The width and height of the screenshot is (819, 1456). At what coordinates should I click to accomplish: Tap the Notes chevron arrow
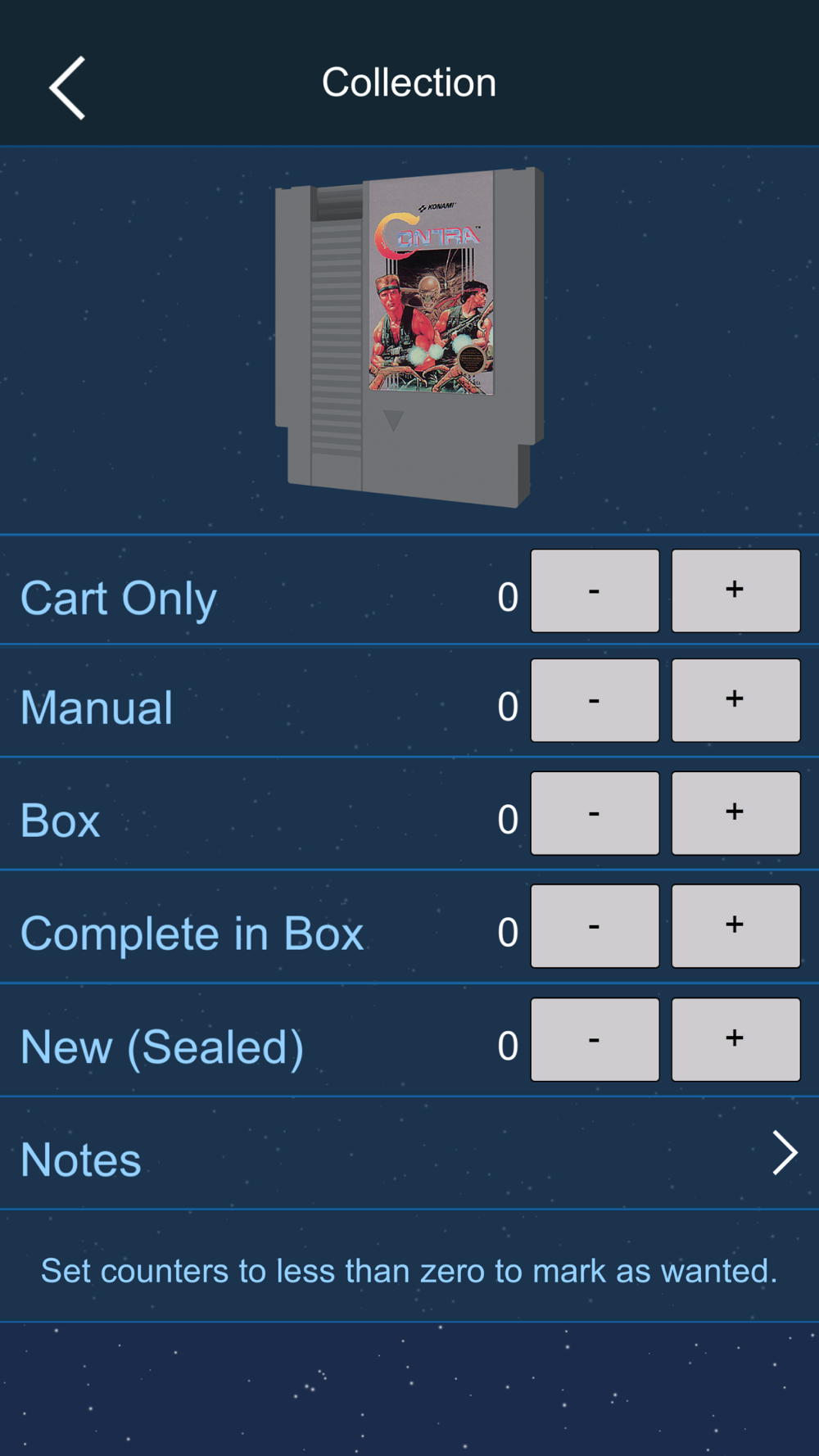(x=785, y=1153)
